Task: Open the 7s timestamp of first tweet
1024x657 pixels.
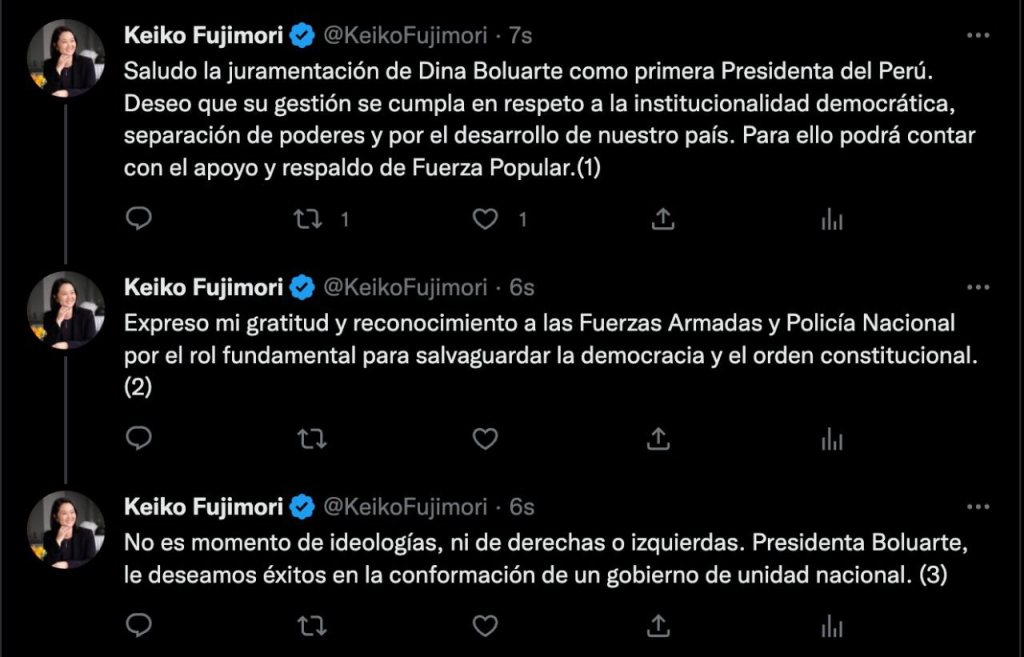Action: pyautogui.click(x=520, y=36)
